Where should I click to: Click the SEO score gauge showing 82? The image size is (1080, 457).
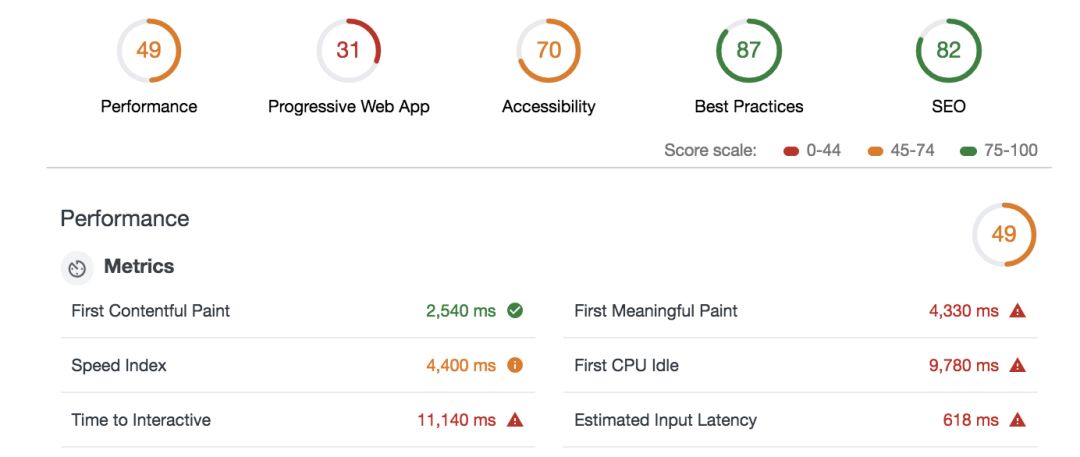click(x=948, y=50)
